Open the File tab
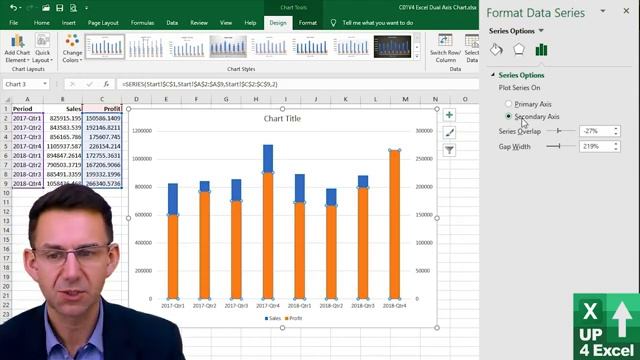The height and width of the screenshot is (360, 640). (x=13, y=23)
